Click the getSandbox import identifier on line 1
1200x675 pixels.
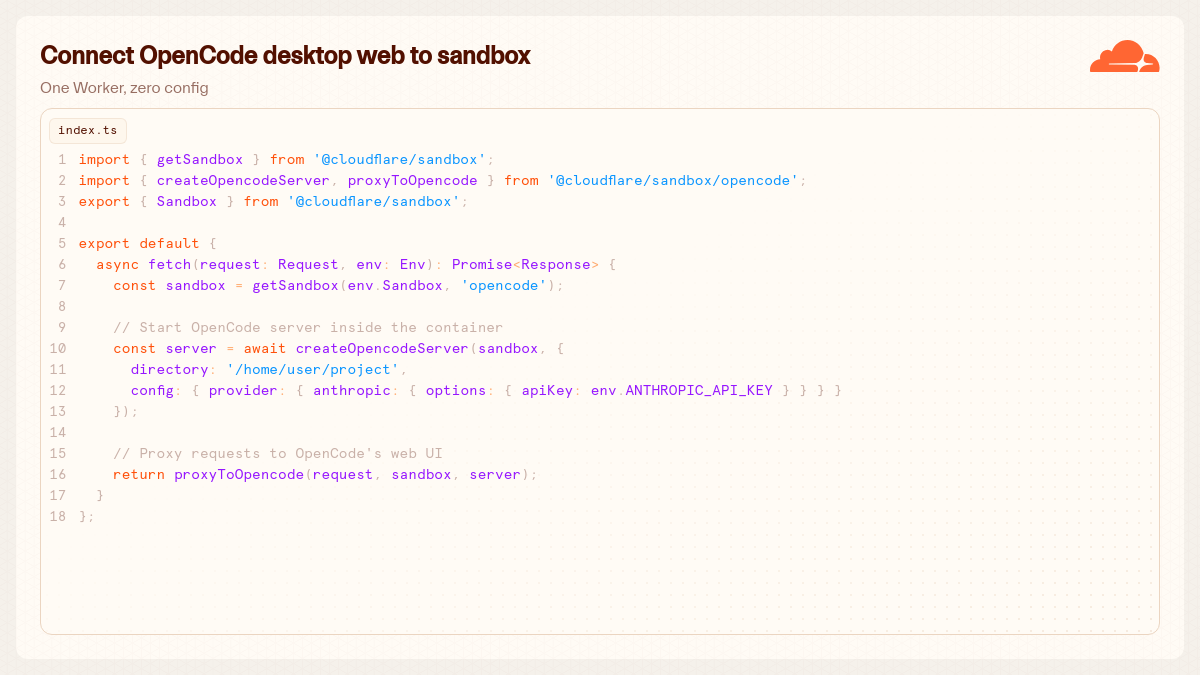(200, 159)
